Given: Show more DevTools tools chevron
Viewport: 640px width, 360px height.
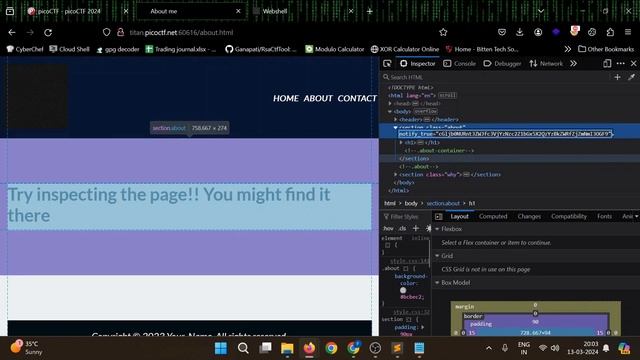Looking at the screenshot, I should 573,64.
